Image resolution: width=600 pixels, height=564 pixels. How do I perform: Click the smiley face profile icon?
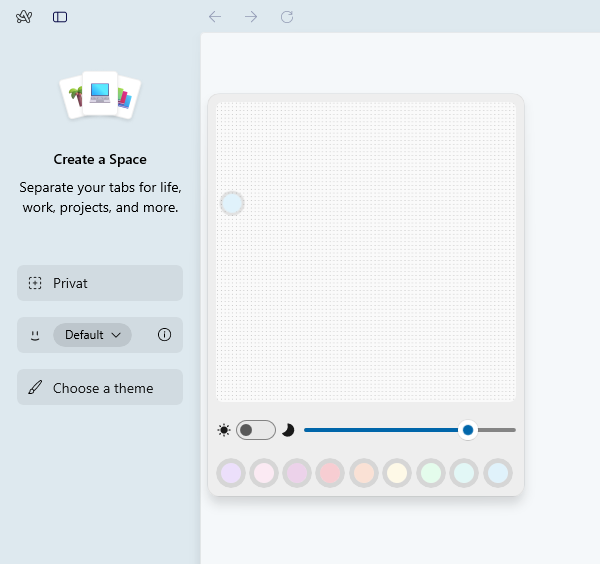point(35,336)
